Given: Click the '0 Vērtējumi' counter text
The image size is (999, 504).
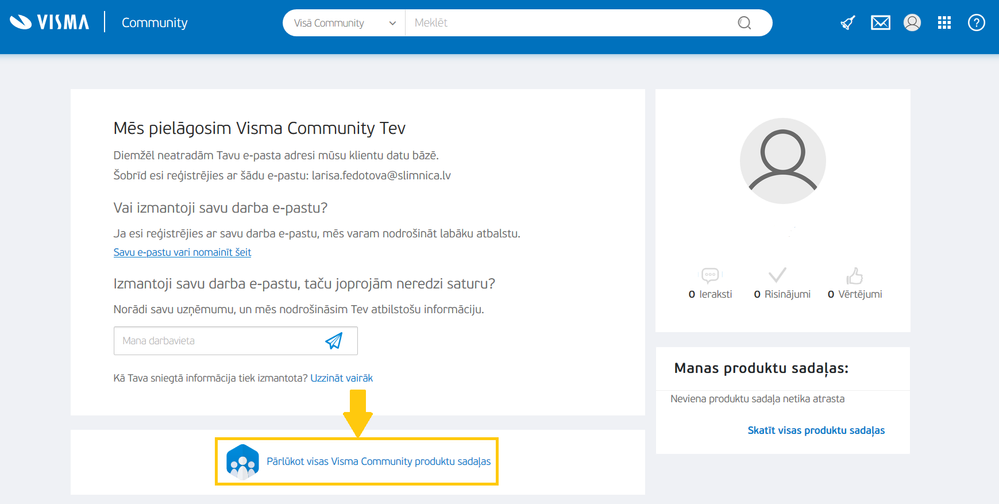Looking at the screenshot, I should pos(855,294).
